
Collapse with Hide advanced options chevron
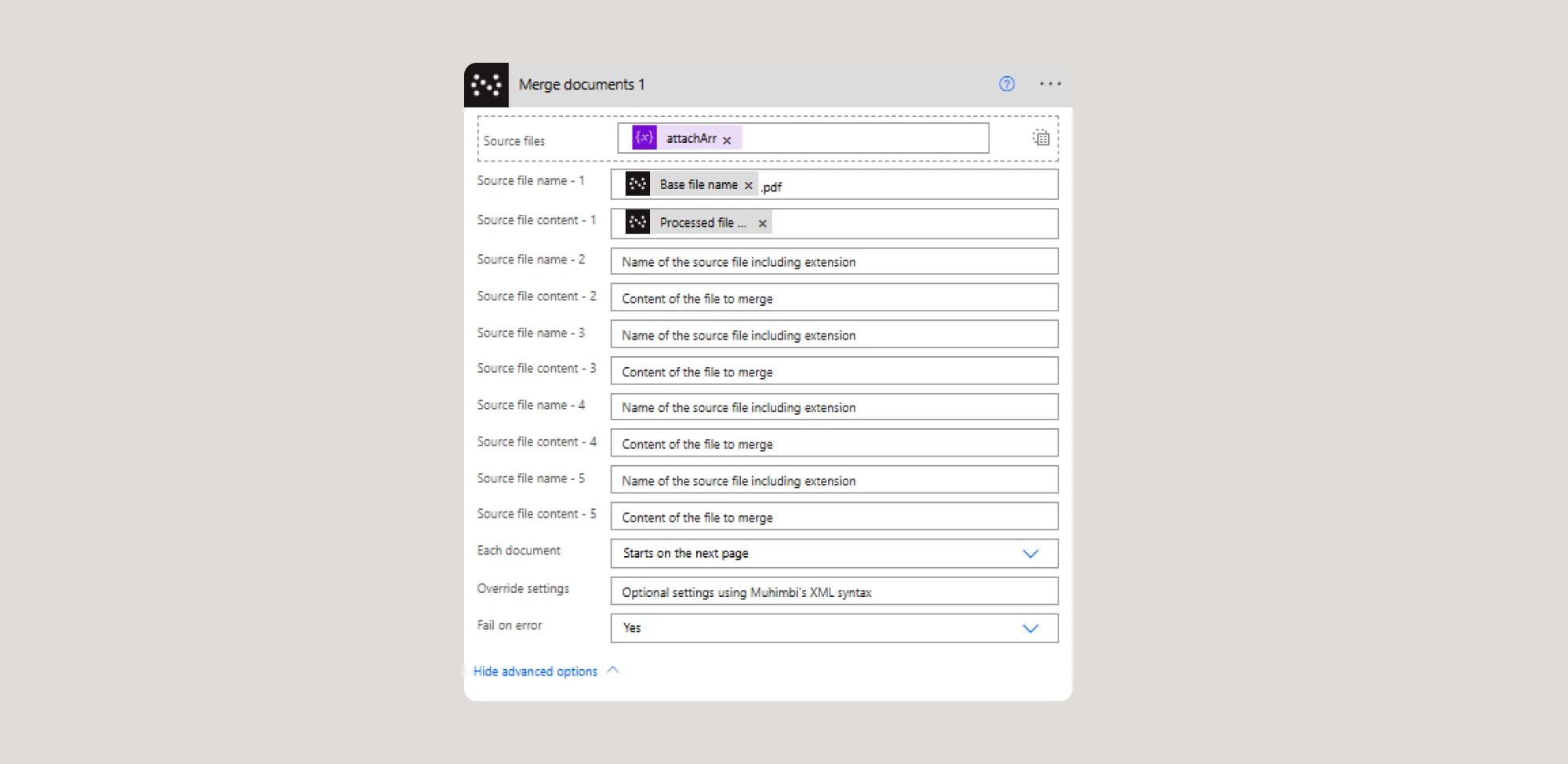613,671
